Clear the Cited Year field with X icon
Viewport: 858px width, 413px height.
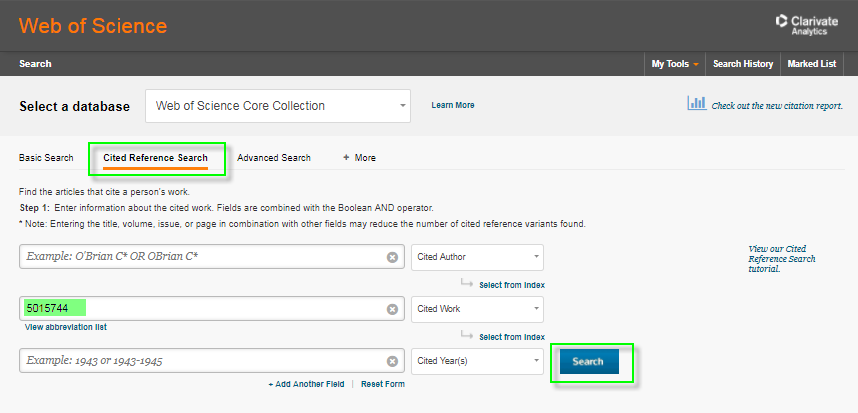392,360
